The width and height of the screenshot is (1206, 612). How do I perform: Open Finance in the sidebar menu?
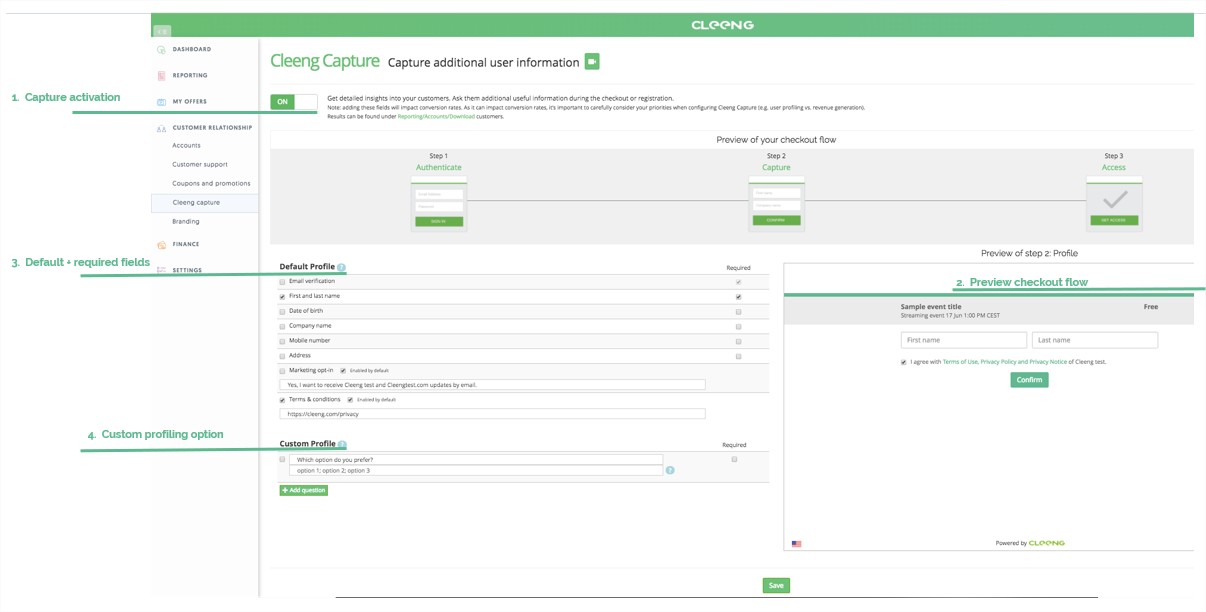[186, 244]
